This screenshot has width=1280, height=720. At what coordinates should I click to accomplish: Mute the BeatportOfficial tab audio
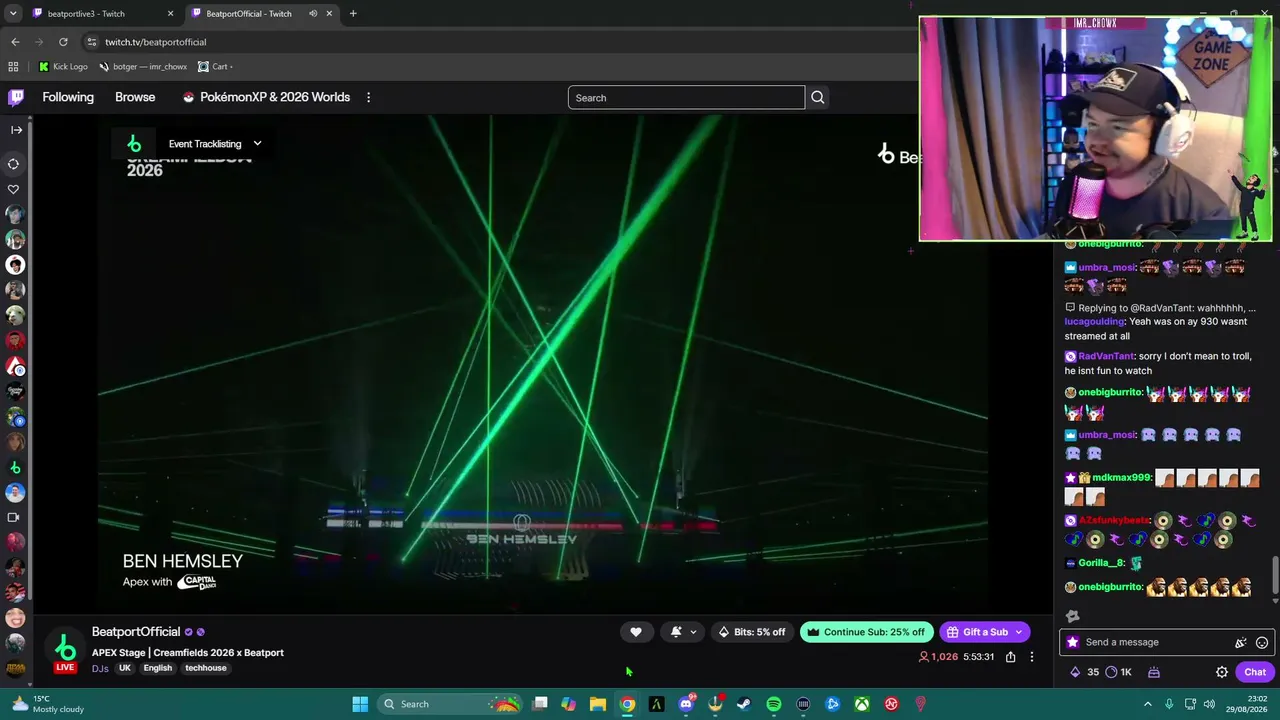[x=313, y=14]
